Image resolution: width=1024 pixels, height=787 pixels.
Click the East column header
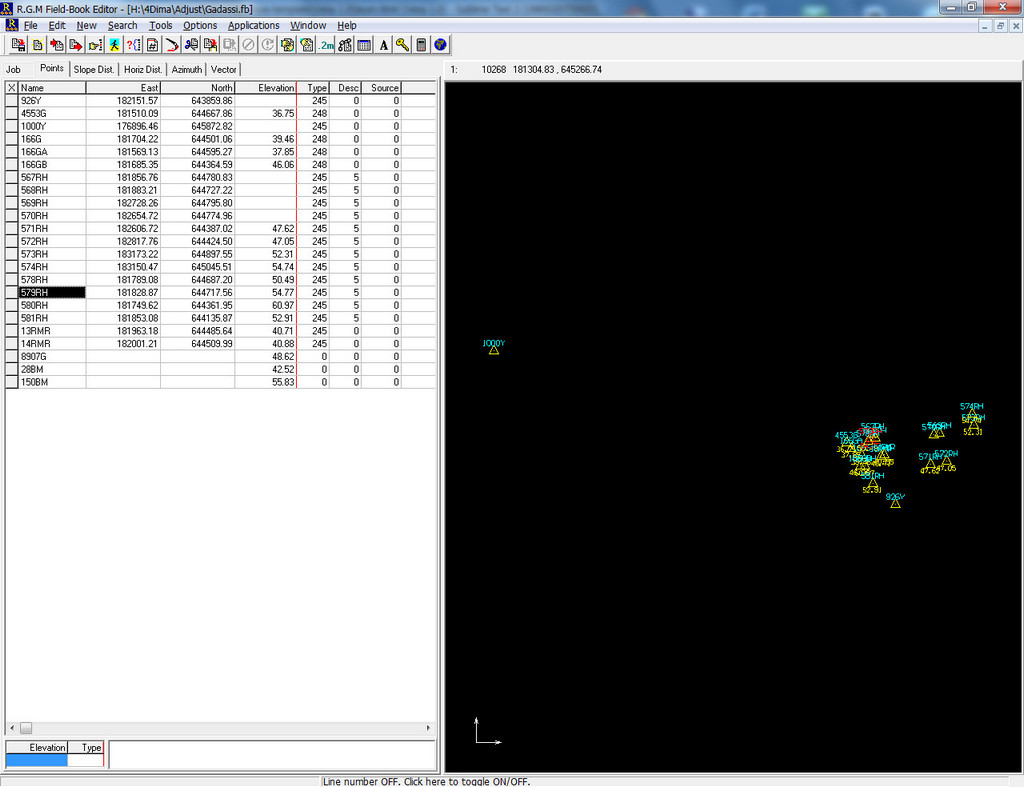click(123, 88)
